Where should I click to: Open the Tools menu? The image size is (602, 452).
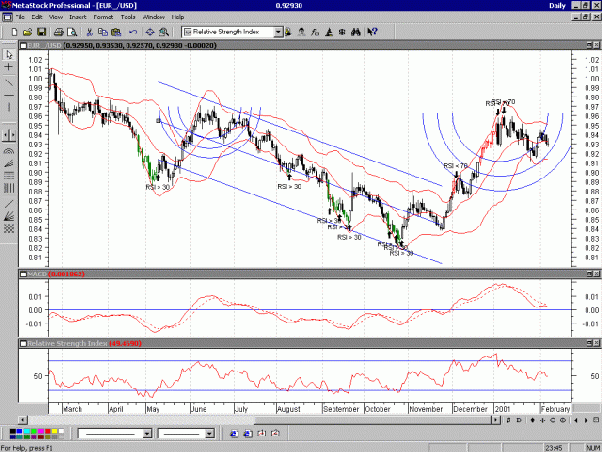[128, 17]
